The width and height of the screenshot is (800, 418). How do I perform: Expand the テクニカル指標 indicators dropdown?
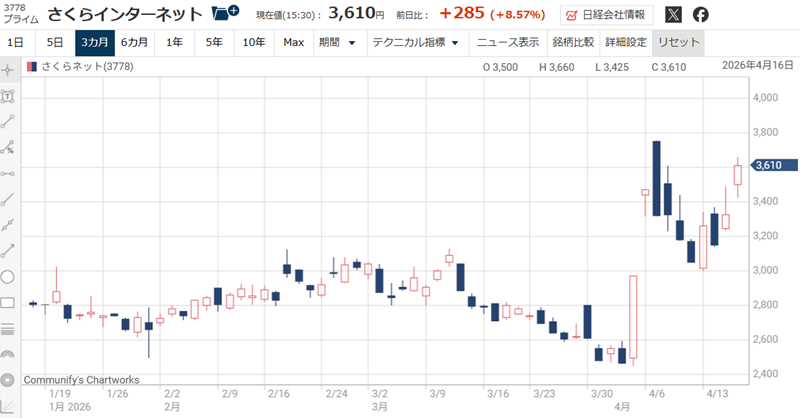(x=415, y=43)
